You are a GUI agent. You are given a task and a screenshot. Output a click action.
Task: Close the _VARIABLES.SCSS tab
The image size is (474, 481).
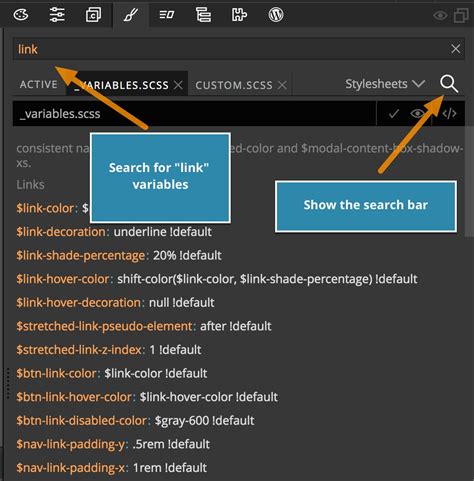(x=178, y=85)
